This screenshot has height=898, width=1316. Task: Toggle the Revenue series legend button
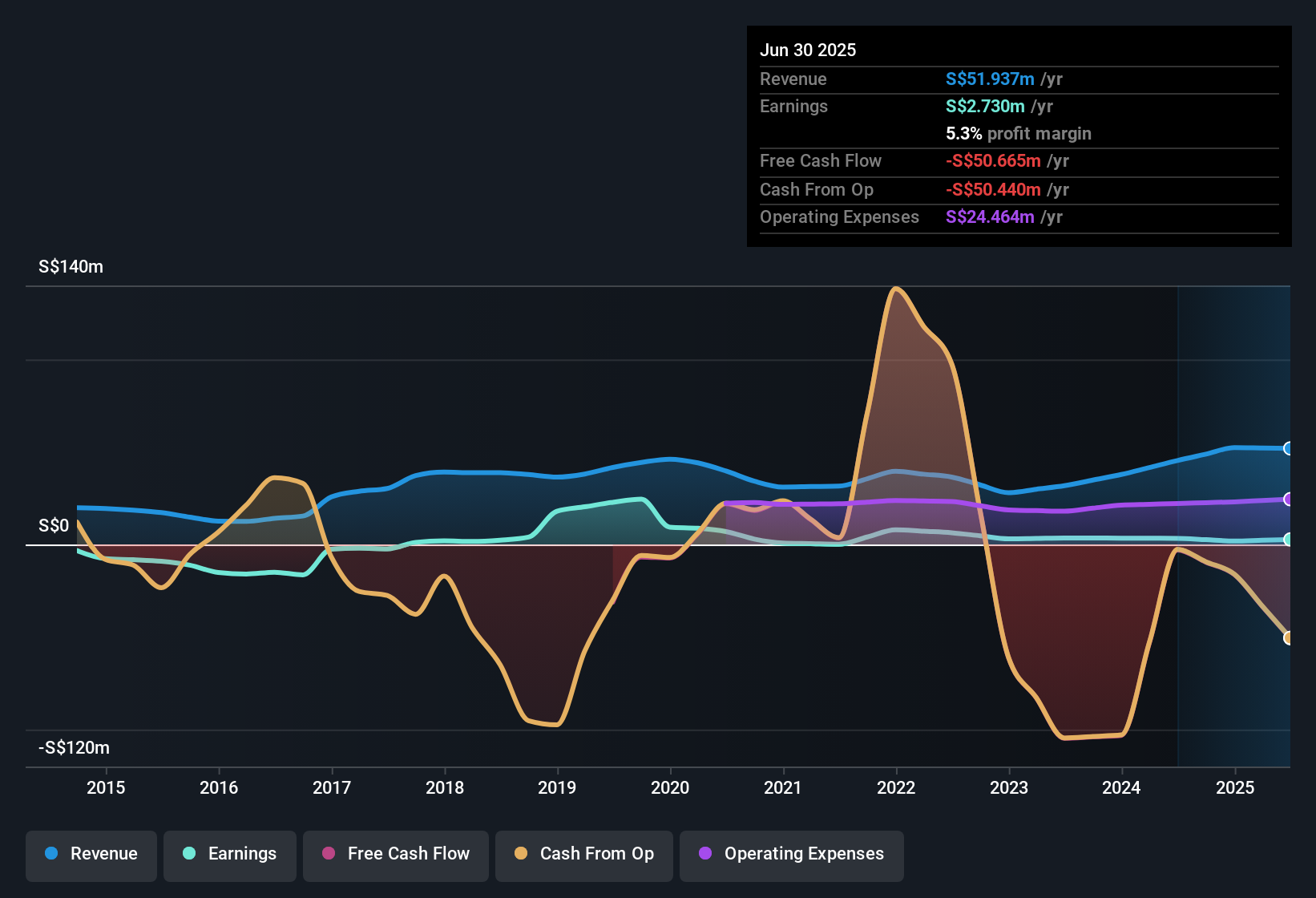click(x=91, y=855)
